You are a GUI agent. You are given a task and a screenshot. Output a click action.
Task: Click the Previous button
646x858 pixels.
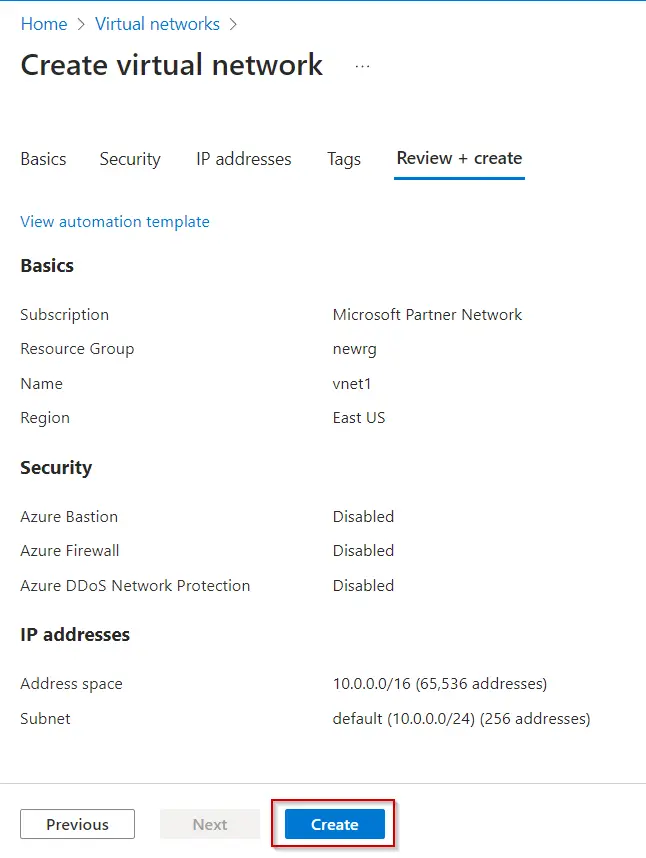[x=77, y=824]
